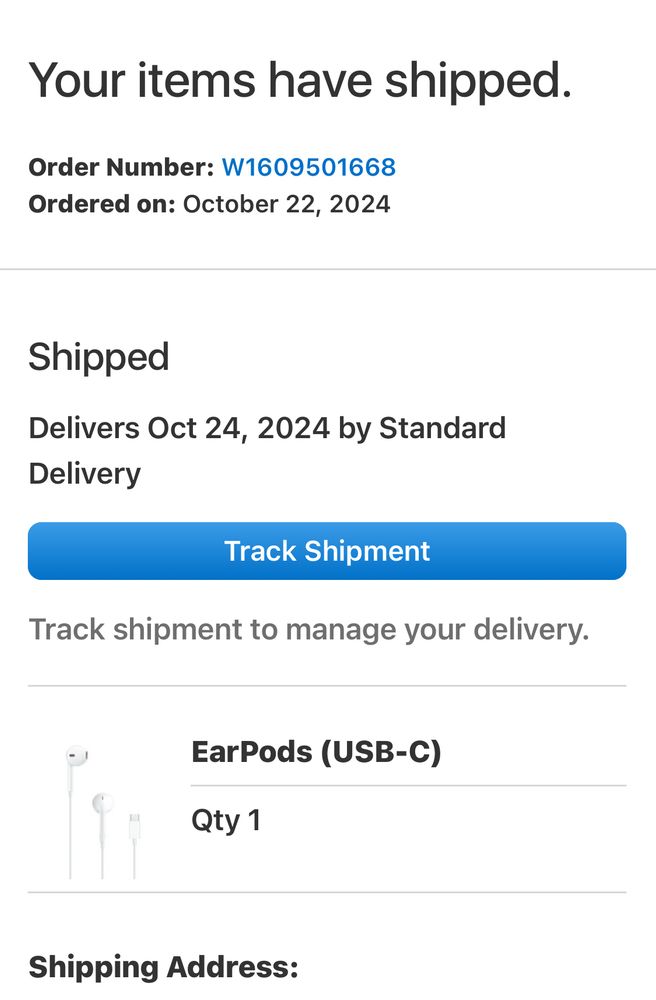656x1000 pixels.
Task: Click the 'Shipping Address:' heading
Action: click(163, 967)
